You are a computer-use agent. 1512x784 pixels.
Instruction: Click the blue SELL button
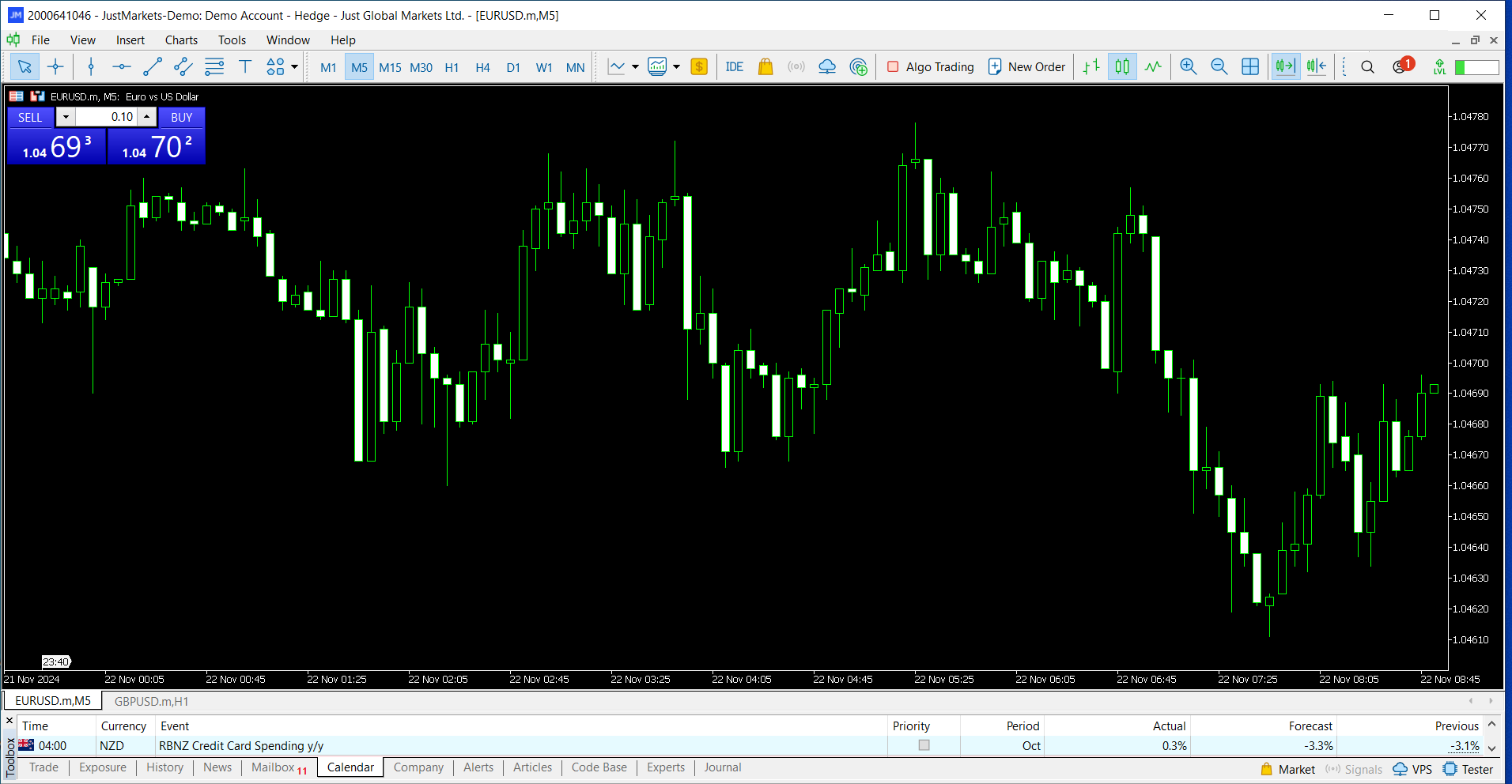coord(30,118)
